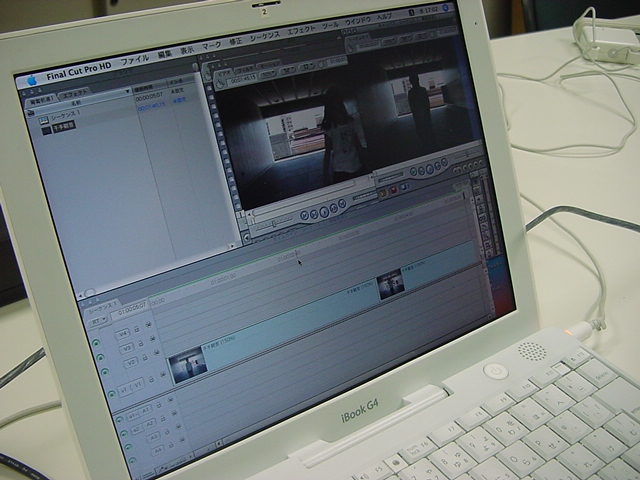Toggle V3 track Auto Select icon

[153, 338]
